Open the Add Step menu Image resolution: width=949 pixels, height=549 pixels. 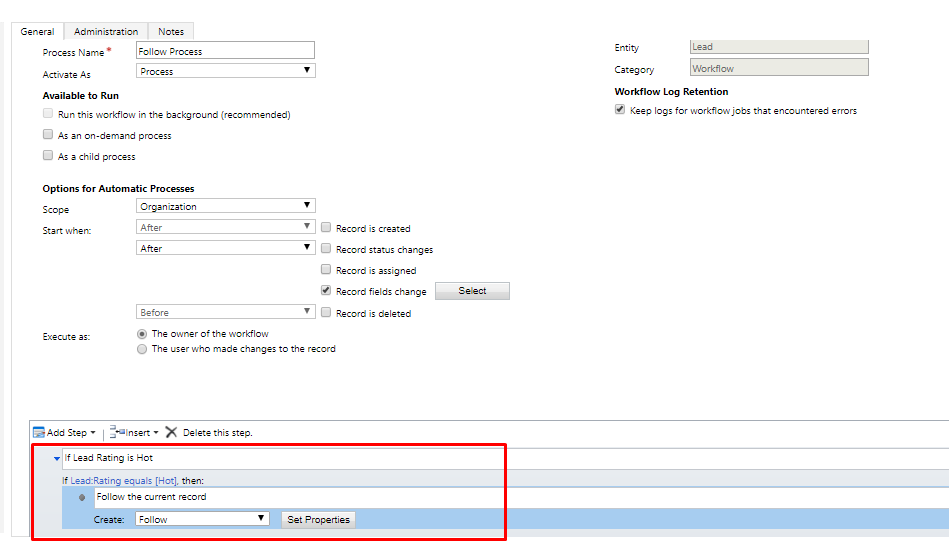(65, 432)
